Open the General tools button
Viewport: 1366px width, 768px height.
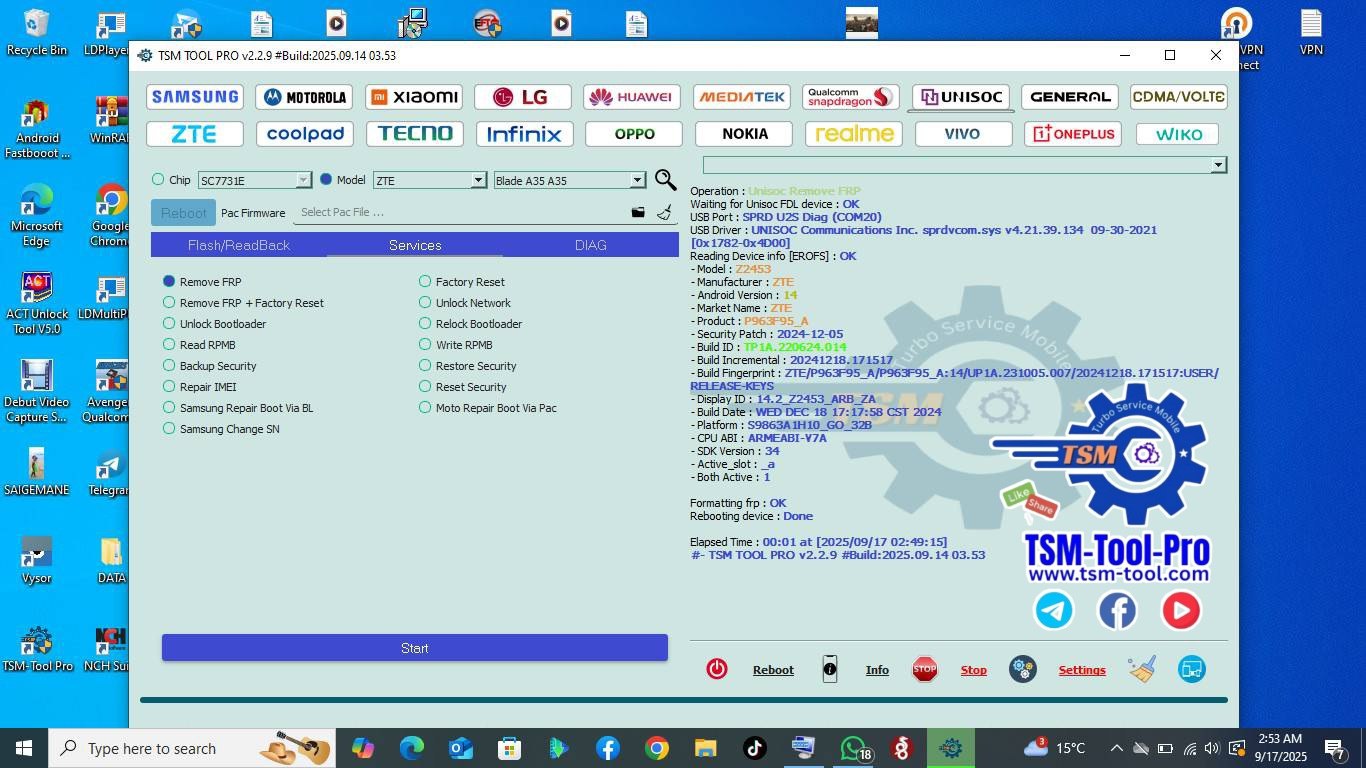click(1070, 97)
